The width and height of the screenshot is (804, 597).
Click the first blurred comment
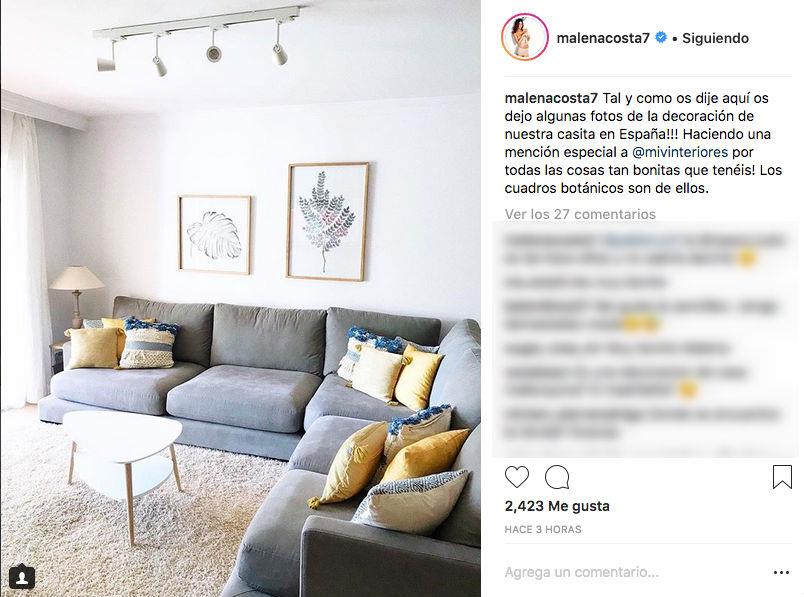coord(645,248)
